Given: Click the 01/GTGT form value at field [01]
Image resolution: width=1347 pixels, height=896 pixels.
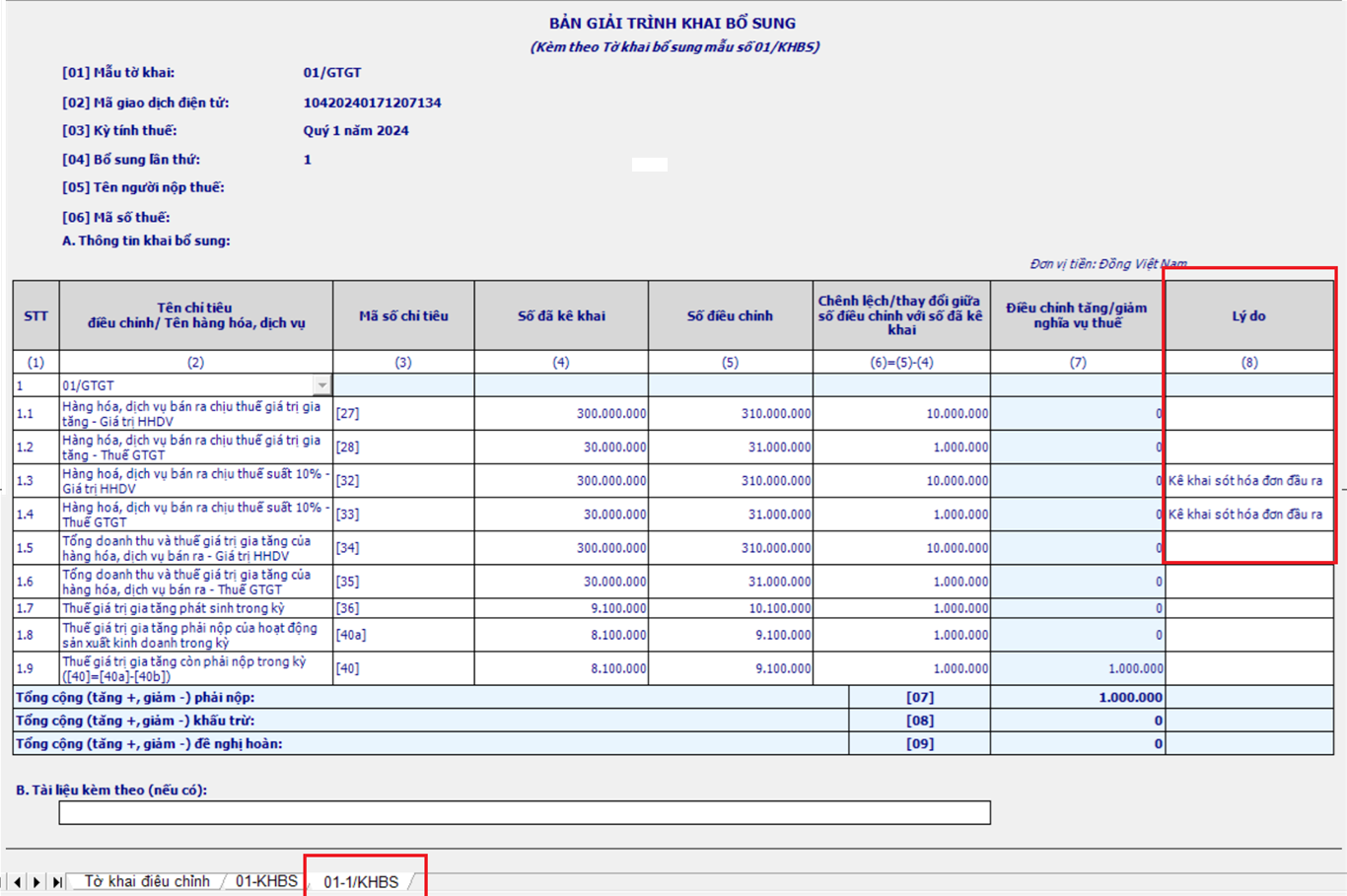Looking at the screenshot, I should coord(332,73).
